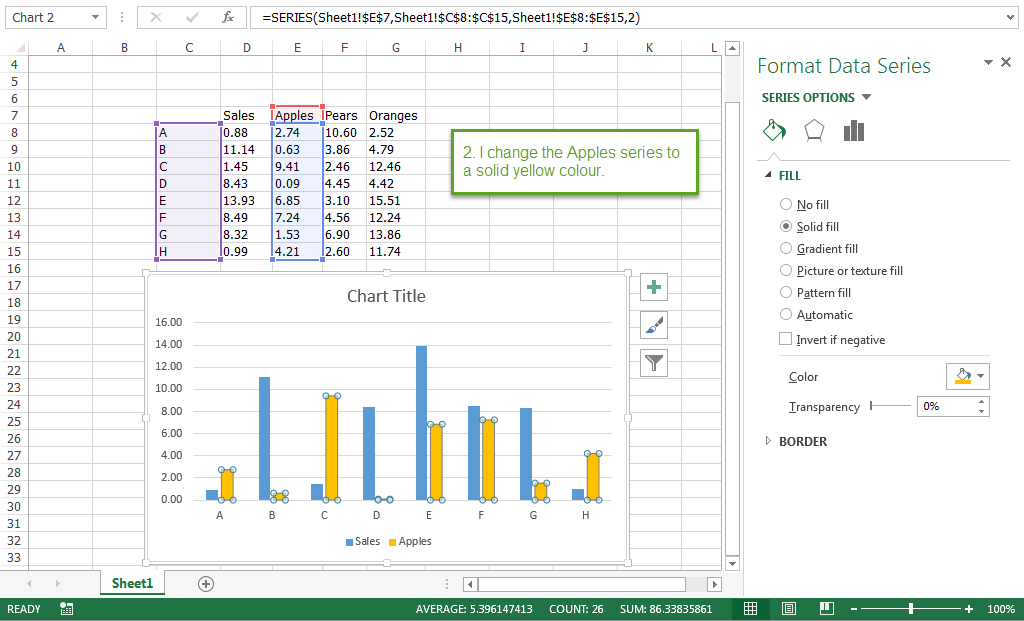Select the Pears header cell
The width and height of the screenshot is (1024, 621).
coord(344,116)
